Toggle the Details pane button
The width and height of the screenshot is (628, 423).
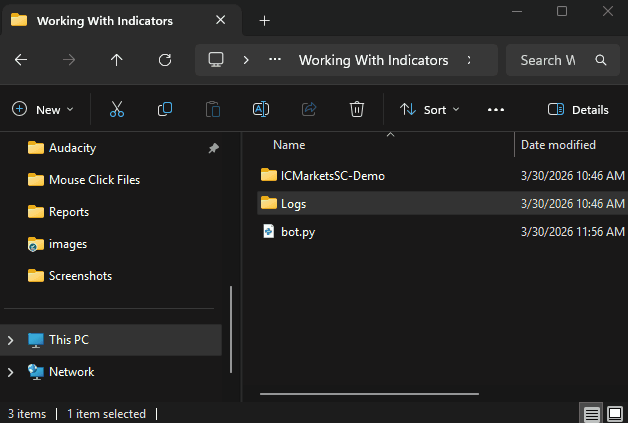point(578,110)
